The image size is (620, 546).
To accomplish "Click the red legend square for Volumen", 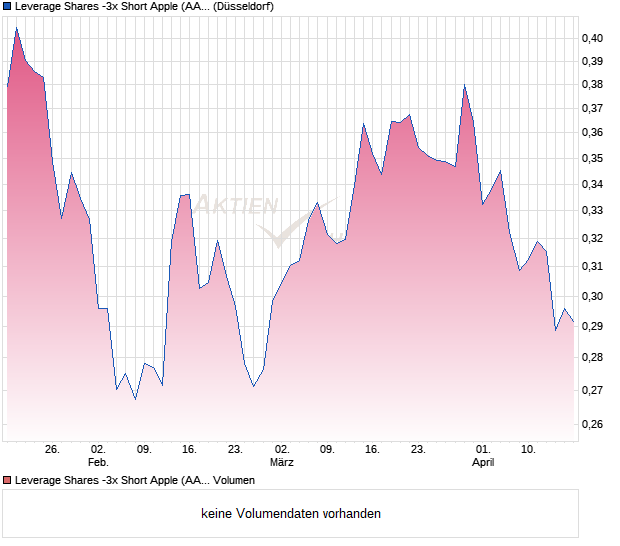I will pyautogui.click(x=7, y=480).
